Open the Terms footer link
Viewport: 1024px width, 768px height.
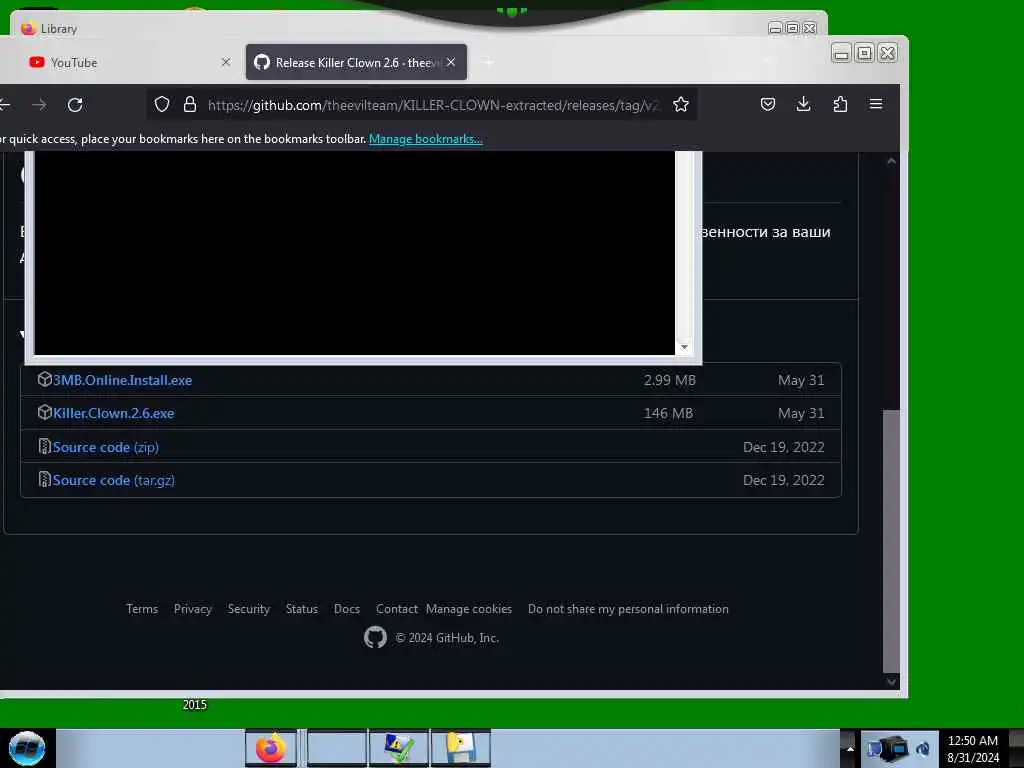pos(142,609)
